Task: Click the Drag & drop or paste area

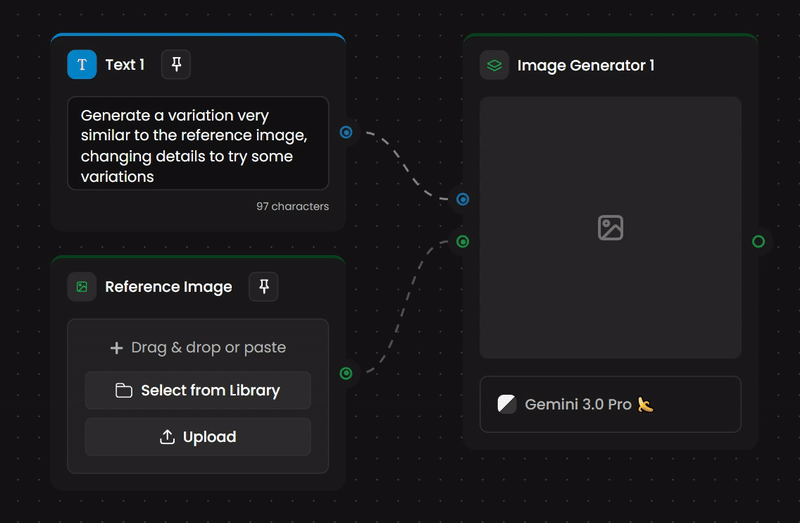Action: 198,348
